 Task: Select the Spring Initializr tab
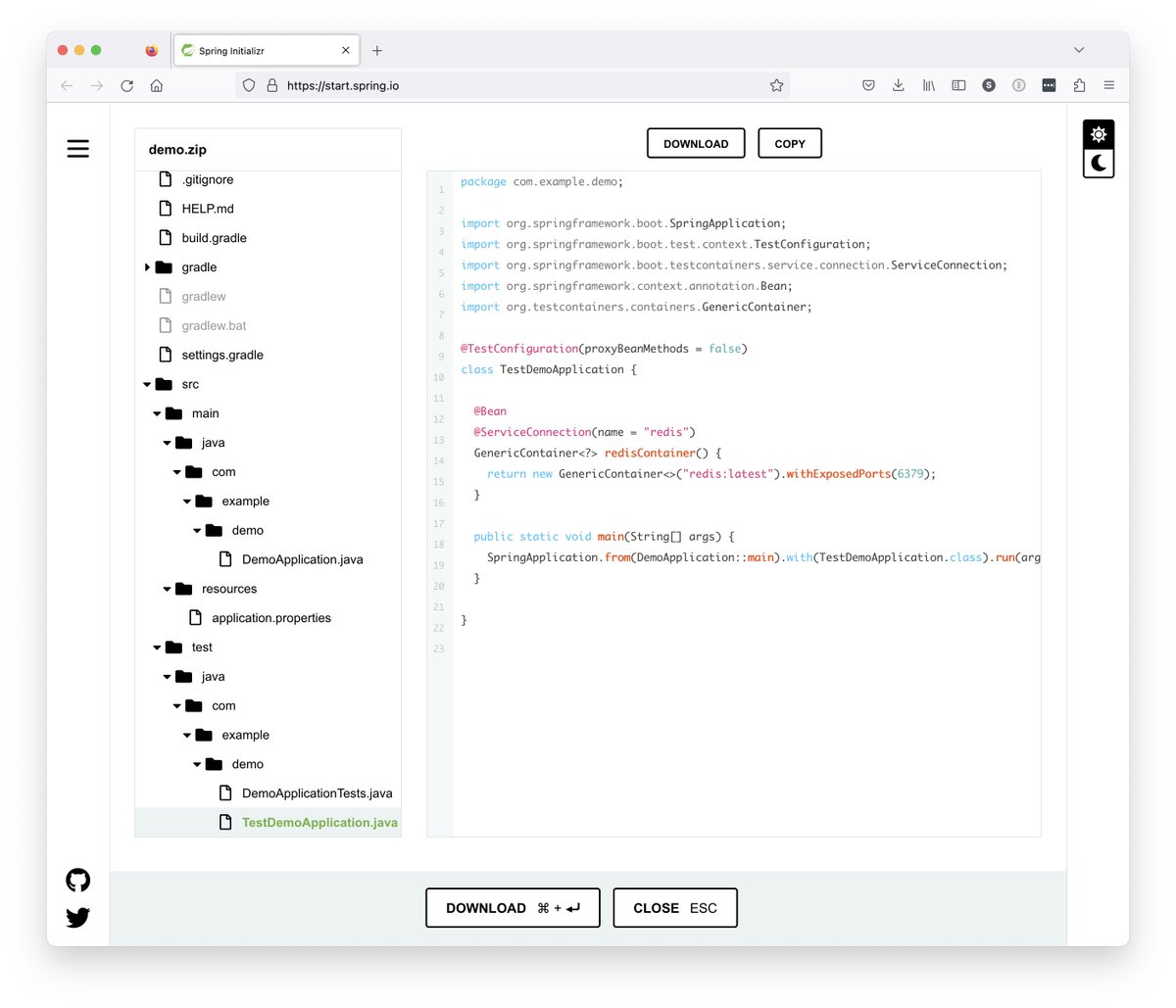click(267, 50)
